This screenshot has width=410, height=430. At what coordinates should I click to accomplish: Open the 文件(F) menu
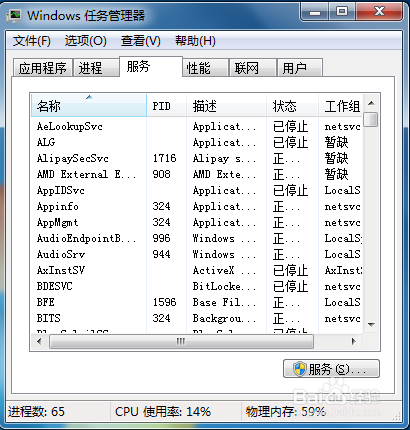pyautogui.click(x=32, y=41)
